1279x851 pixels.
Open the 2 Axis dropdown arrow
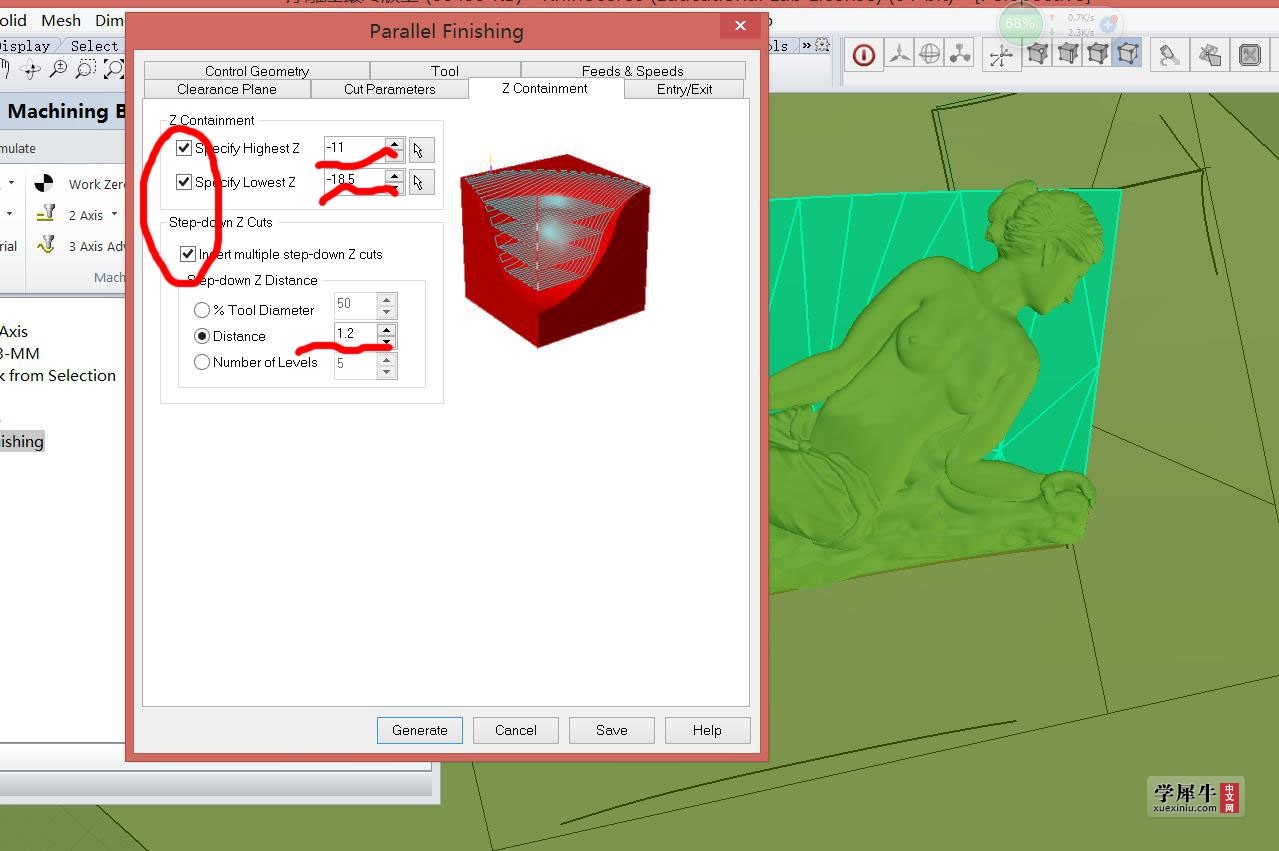114,214
